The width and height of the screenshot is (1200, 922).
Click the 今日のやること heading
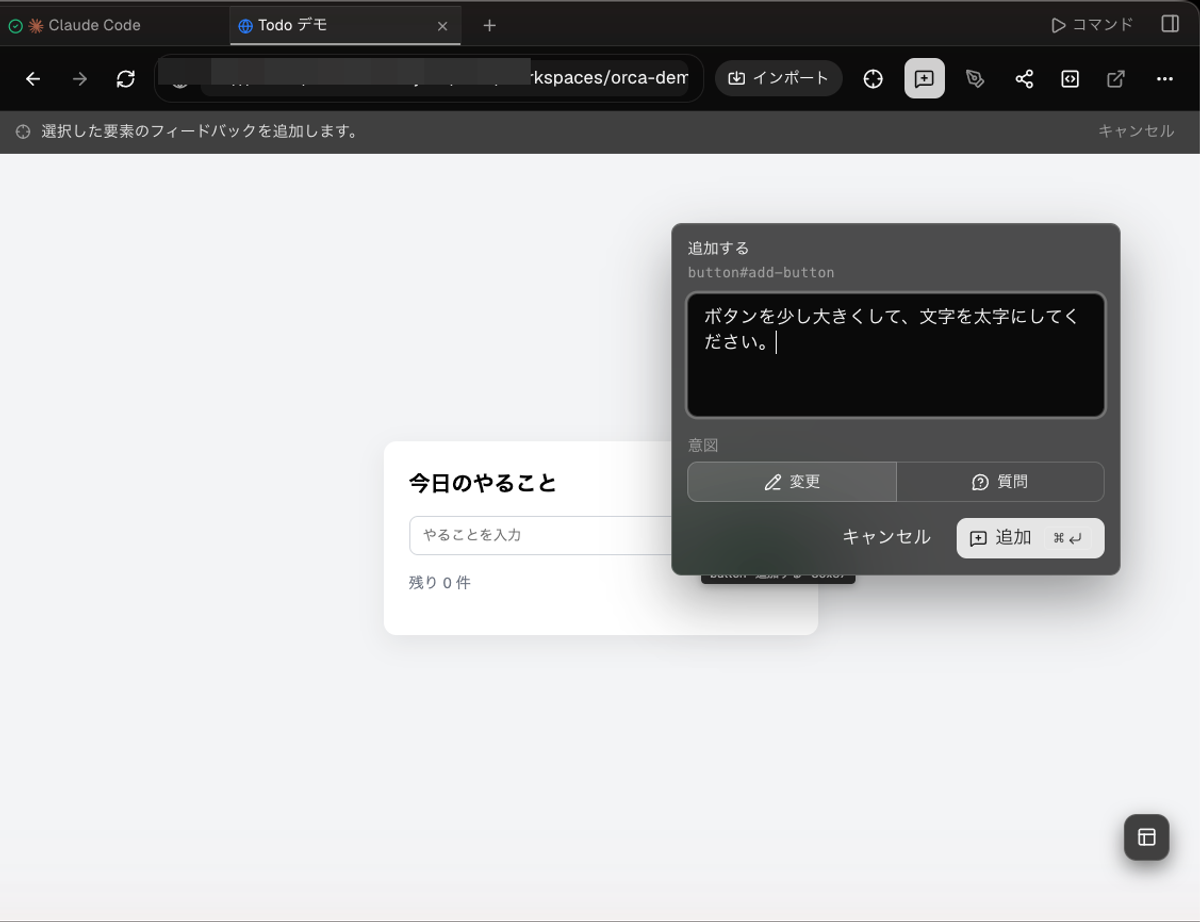(483, 483)
